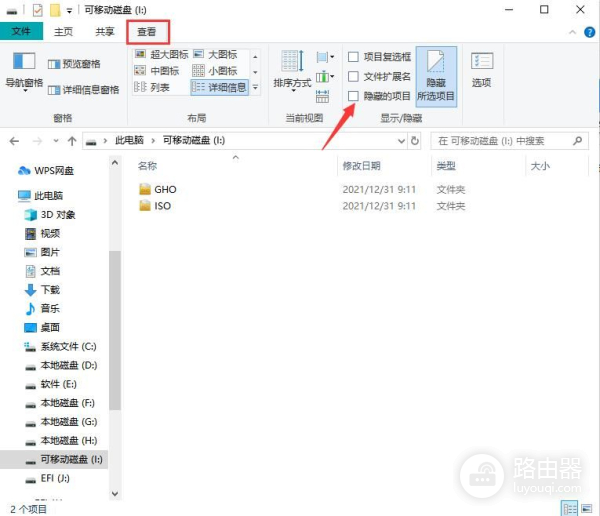Choose Large icons (大图标) layout
This screenshot has height=516, width=600.
(x=215, y=54)
